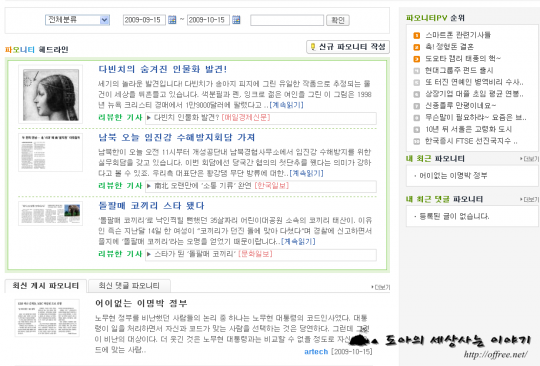Click the 파오니티 헤드라인 heading
This screenshot has height=366, width=540.
pos(37,50)
